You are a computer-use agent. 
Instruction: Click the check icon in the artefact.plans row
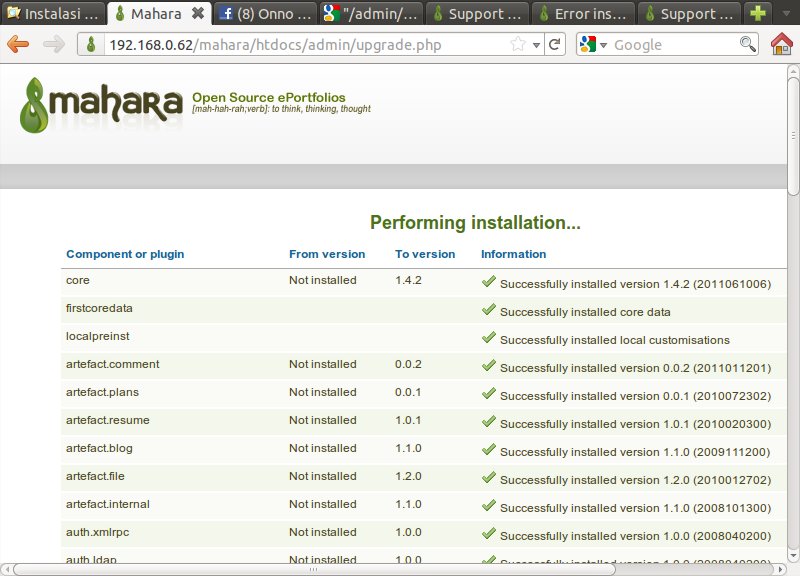[x=489, y=393]
